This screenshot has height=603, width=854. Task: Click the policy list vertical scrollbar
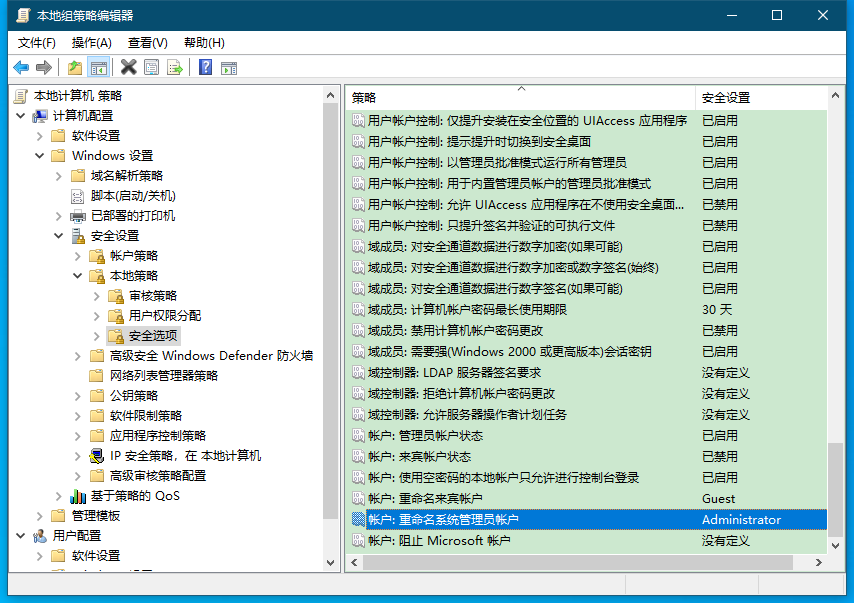click(835, 300)
